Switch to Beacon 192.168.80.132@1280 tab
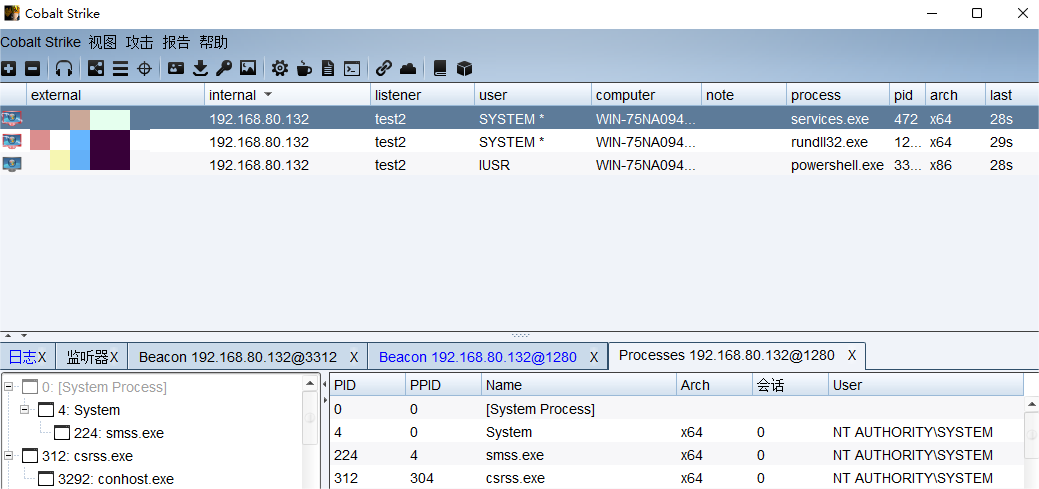The image size is (1039, 489). (x=478, y=357)
